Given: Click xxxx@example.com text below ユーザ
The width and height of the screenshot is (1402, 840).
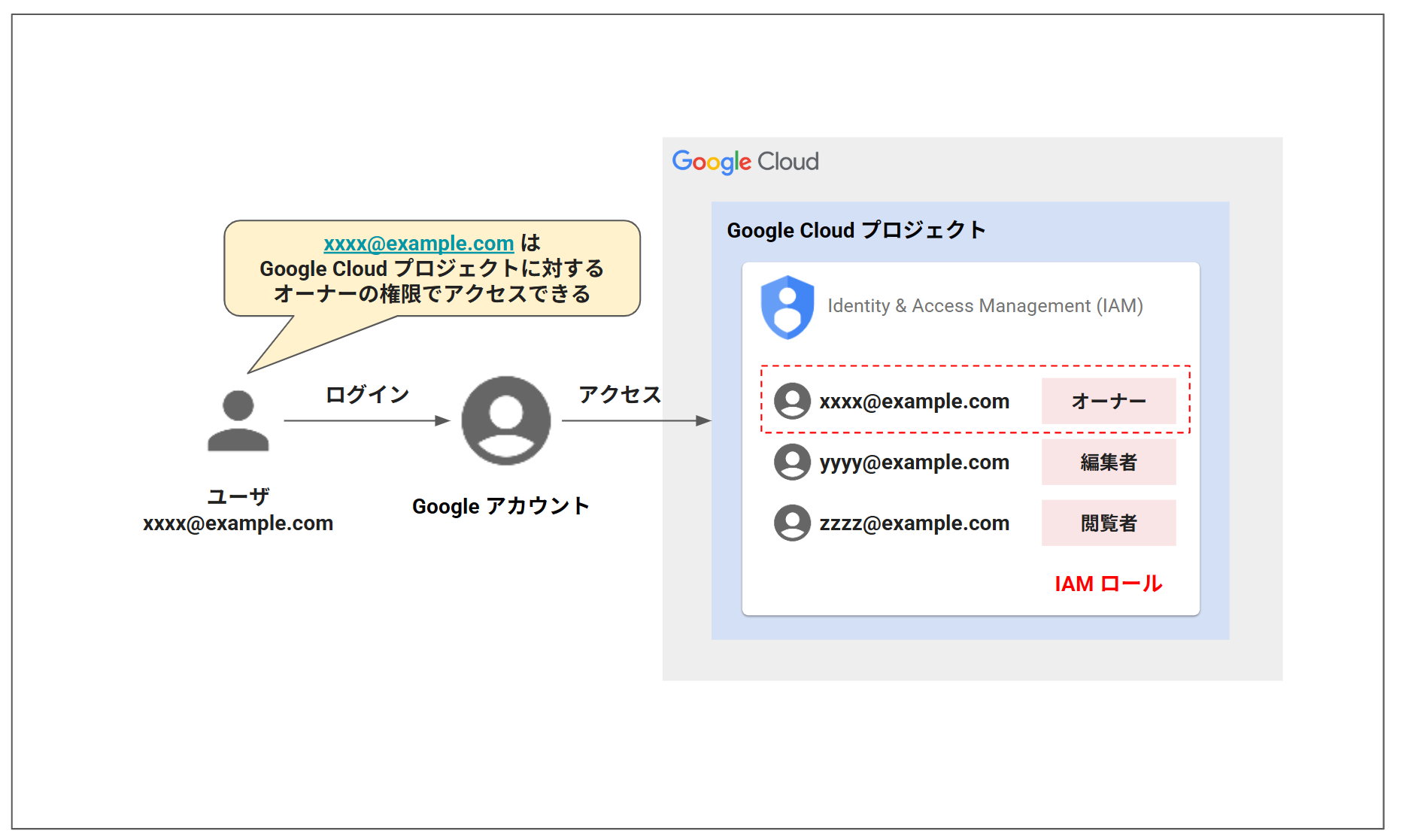Looking at the screenshot, I should click(238, 523).
